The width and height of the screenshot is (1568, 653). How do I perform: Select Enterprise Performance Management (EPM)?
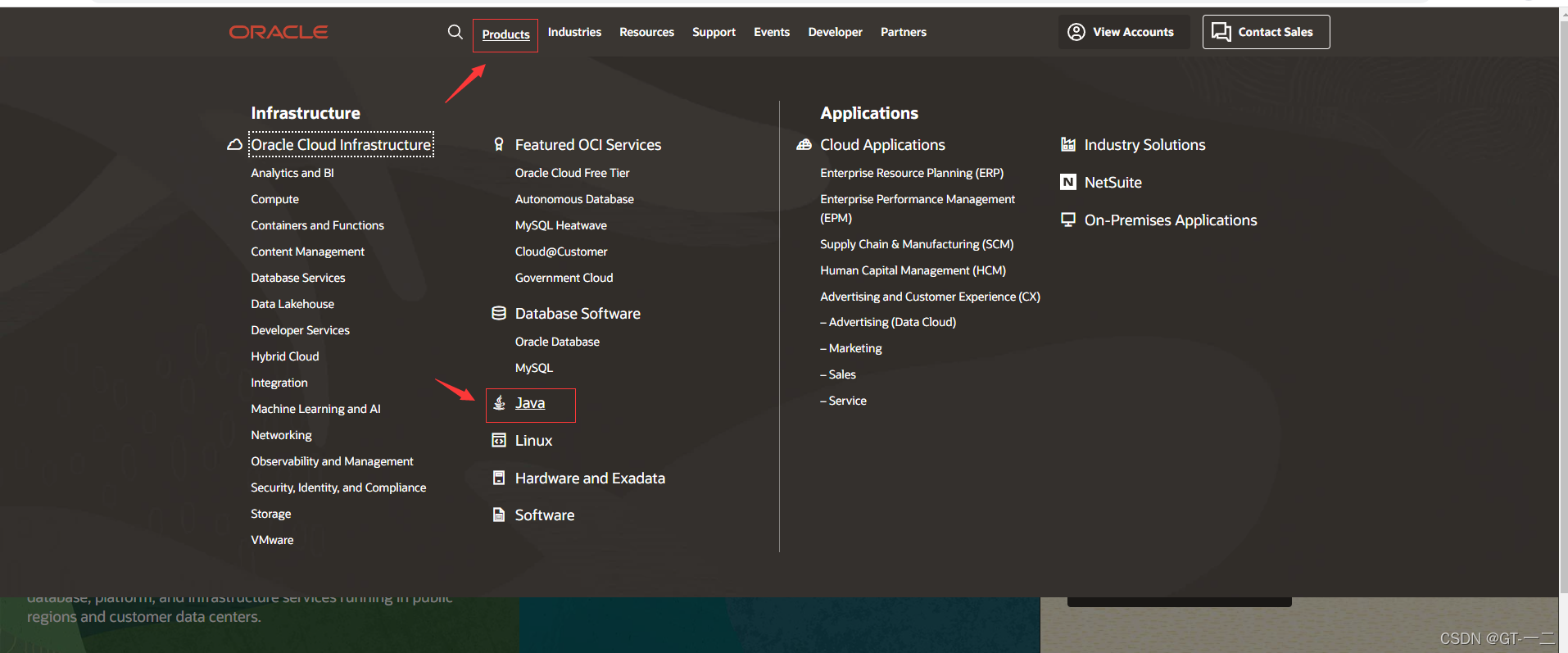(x=918, y=208)
